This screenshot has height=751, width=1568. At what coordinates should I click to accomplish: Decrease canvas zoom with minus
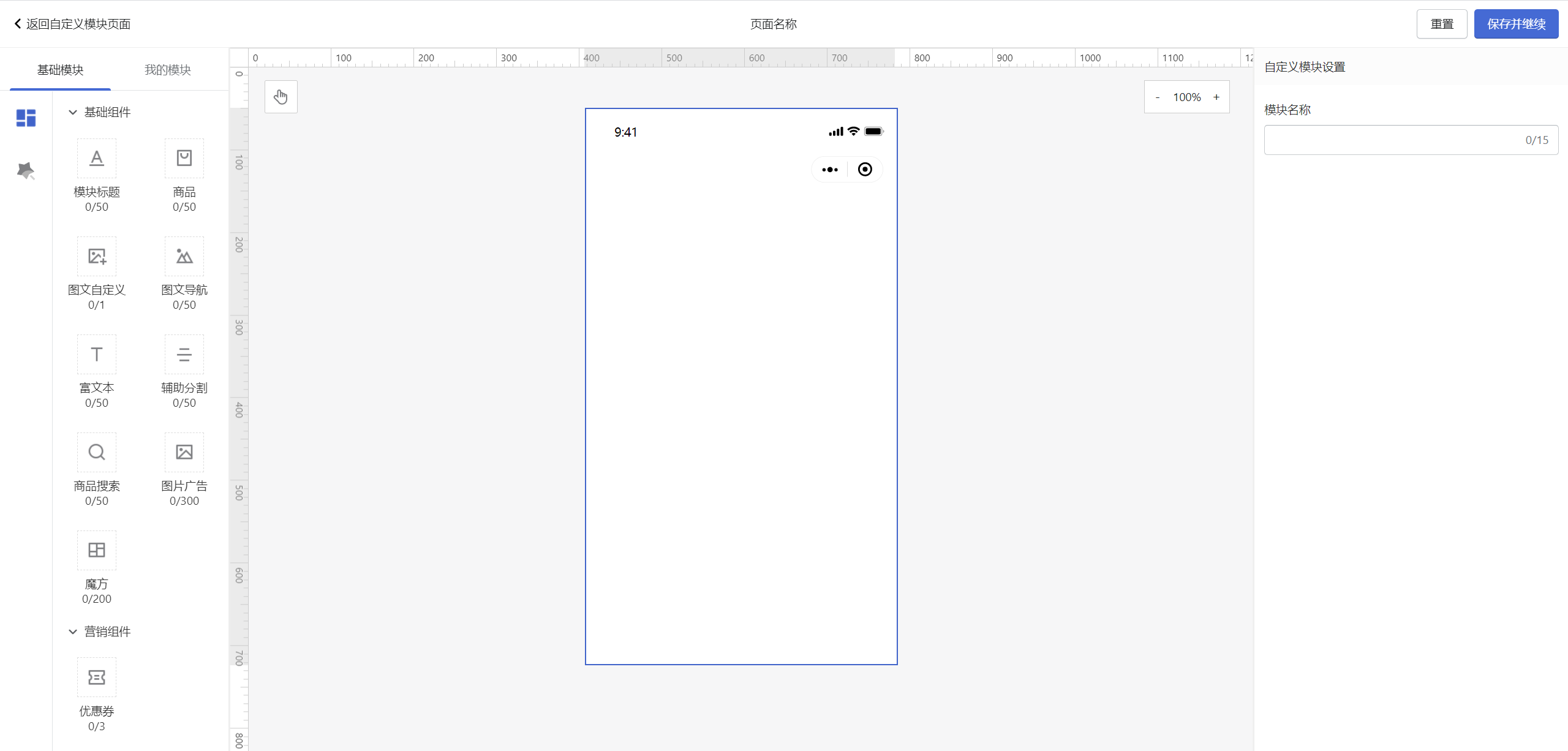point(1158,97)
